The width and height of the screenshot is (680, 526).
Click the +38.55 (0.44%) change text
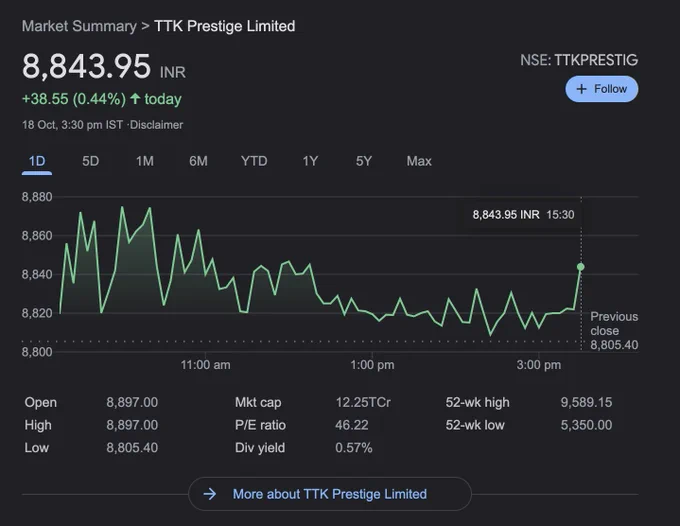74,99
